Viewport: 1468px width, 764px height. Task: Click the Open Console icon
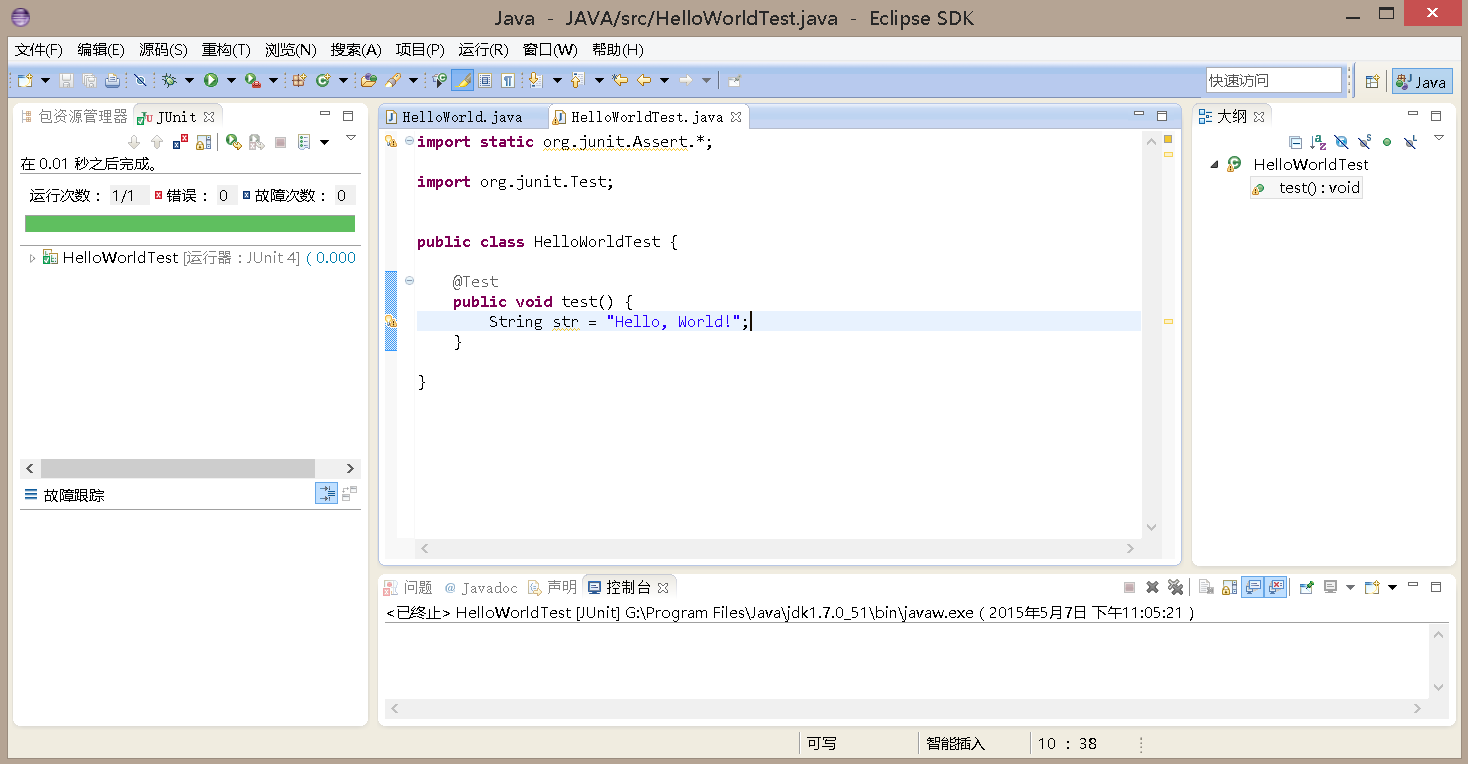(x=1372, y=587)
